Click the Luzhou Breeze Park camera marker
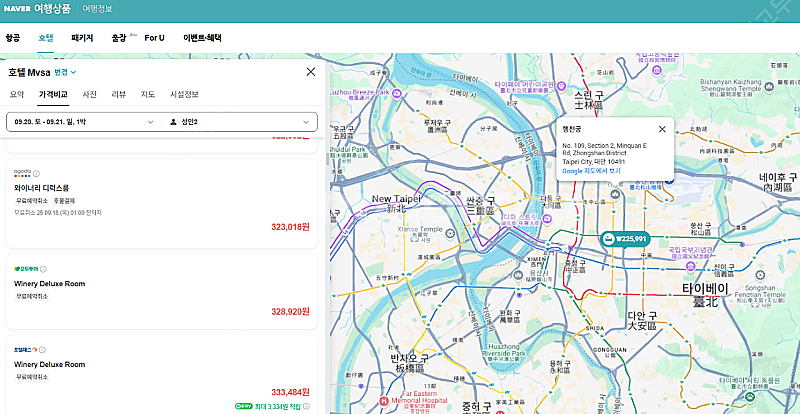800x414 pixels. point(396,92)
